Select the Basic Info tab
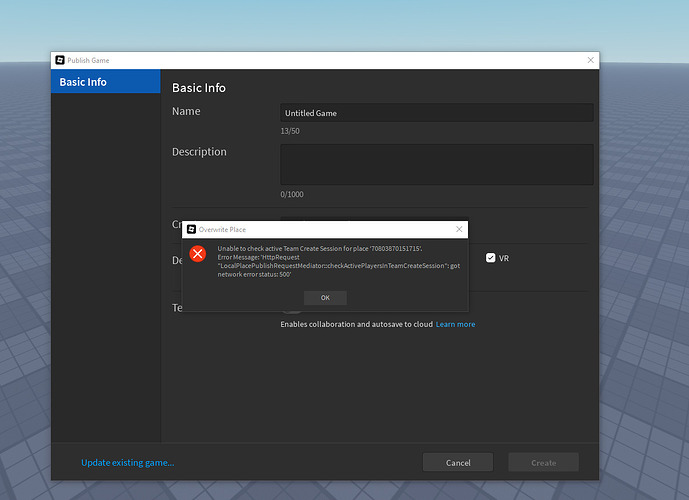Screen dimensions: 689x500 (105, 82)
